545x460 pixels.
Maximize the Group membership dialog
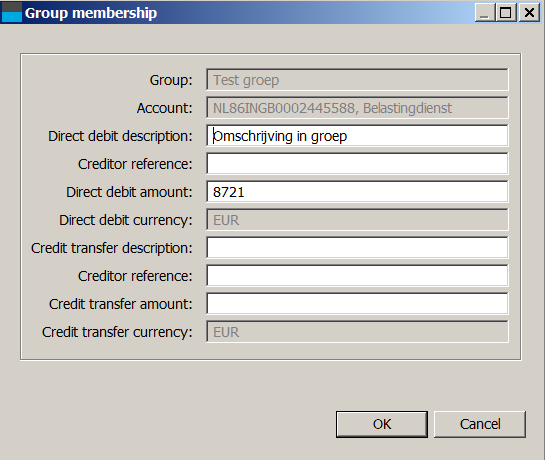click(x=506, y=13)
